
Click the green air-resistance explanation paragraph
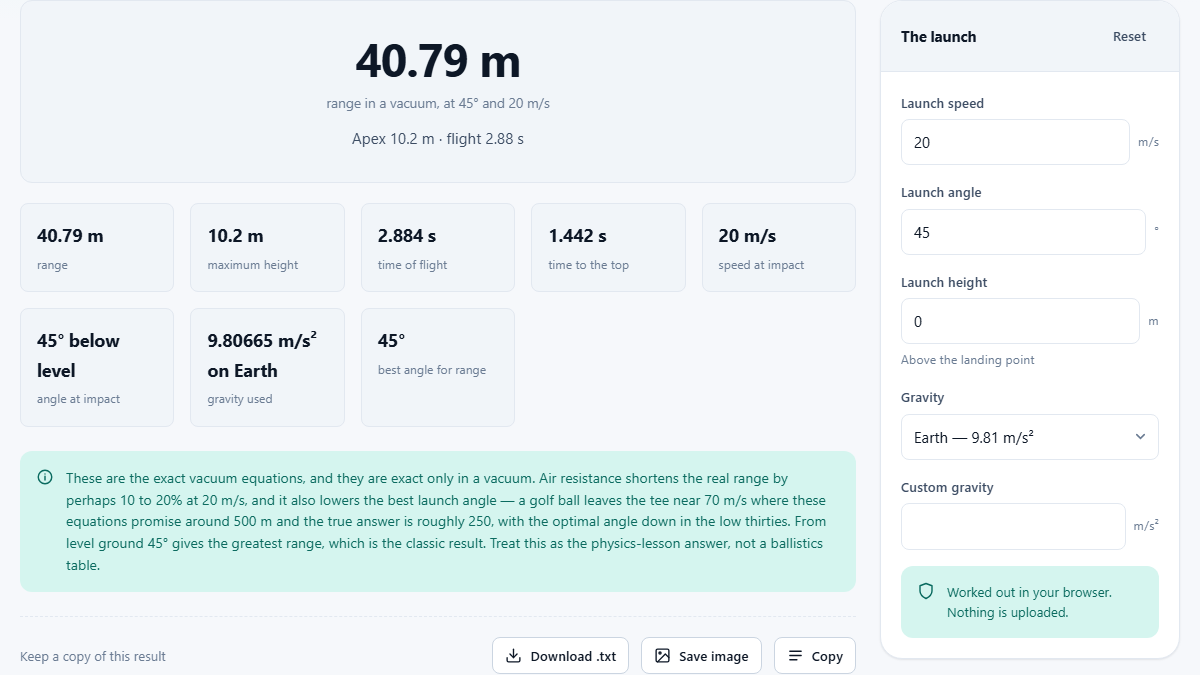pyautogui.click(x=446, y=522)
